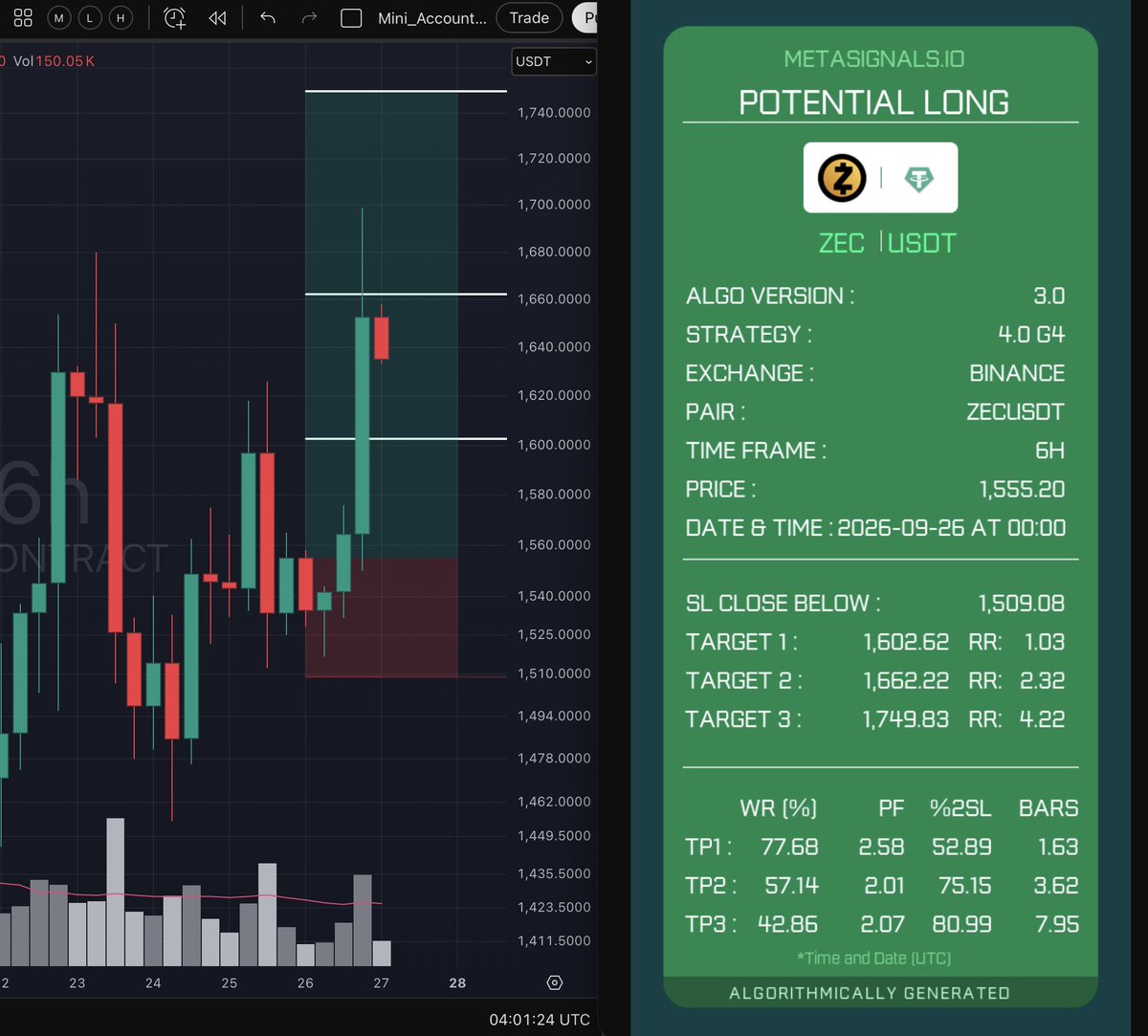Undo the last chart action
Viewport: 1148px width, 1036px height.
point(268,17)
